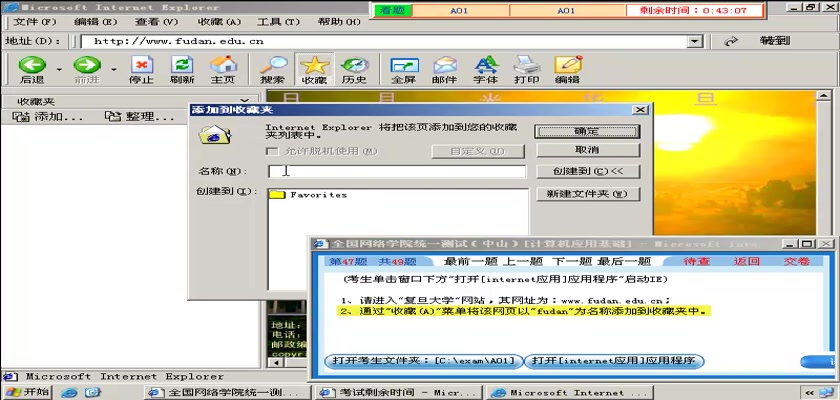The height and width of the screenshot is (400, 840).
Task: Click horizontal scrollbar left arrow in page
Action: [275, 363]
